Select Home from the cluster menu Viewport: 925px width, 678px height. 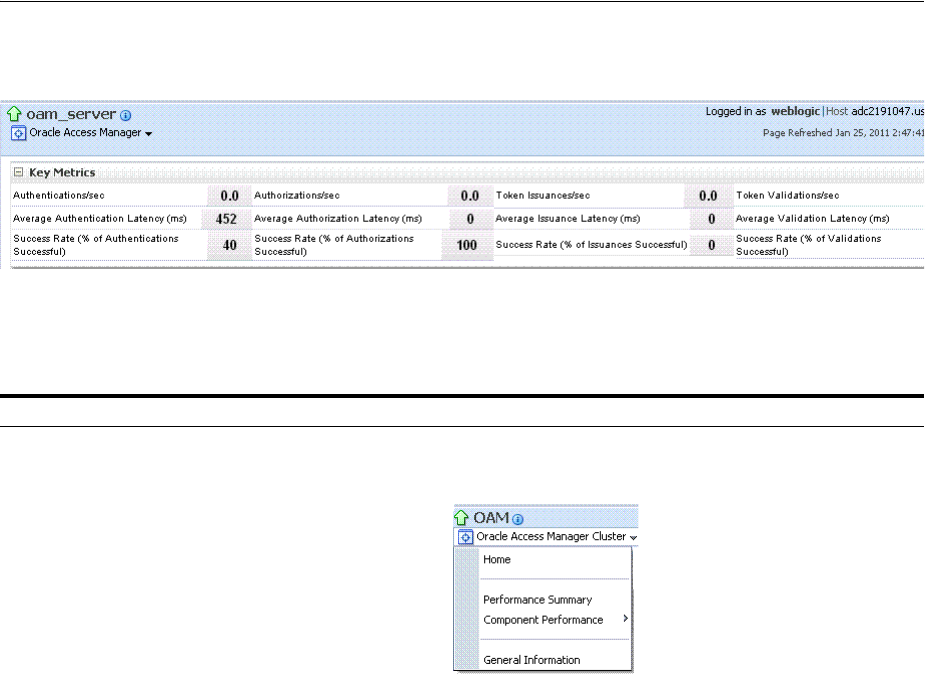(x=497, y=559)
